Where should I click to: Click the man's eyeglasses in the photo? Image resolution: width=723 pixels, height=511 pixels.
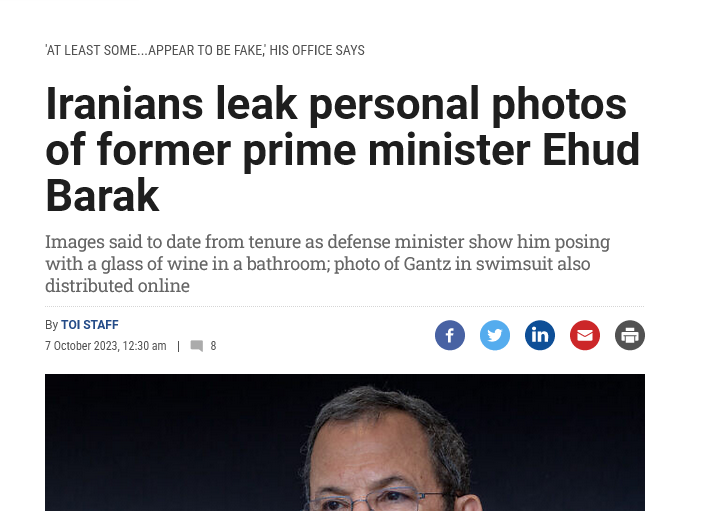pyautogui.click(x=378, y=499)
